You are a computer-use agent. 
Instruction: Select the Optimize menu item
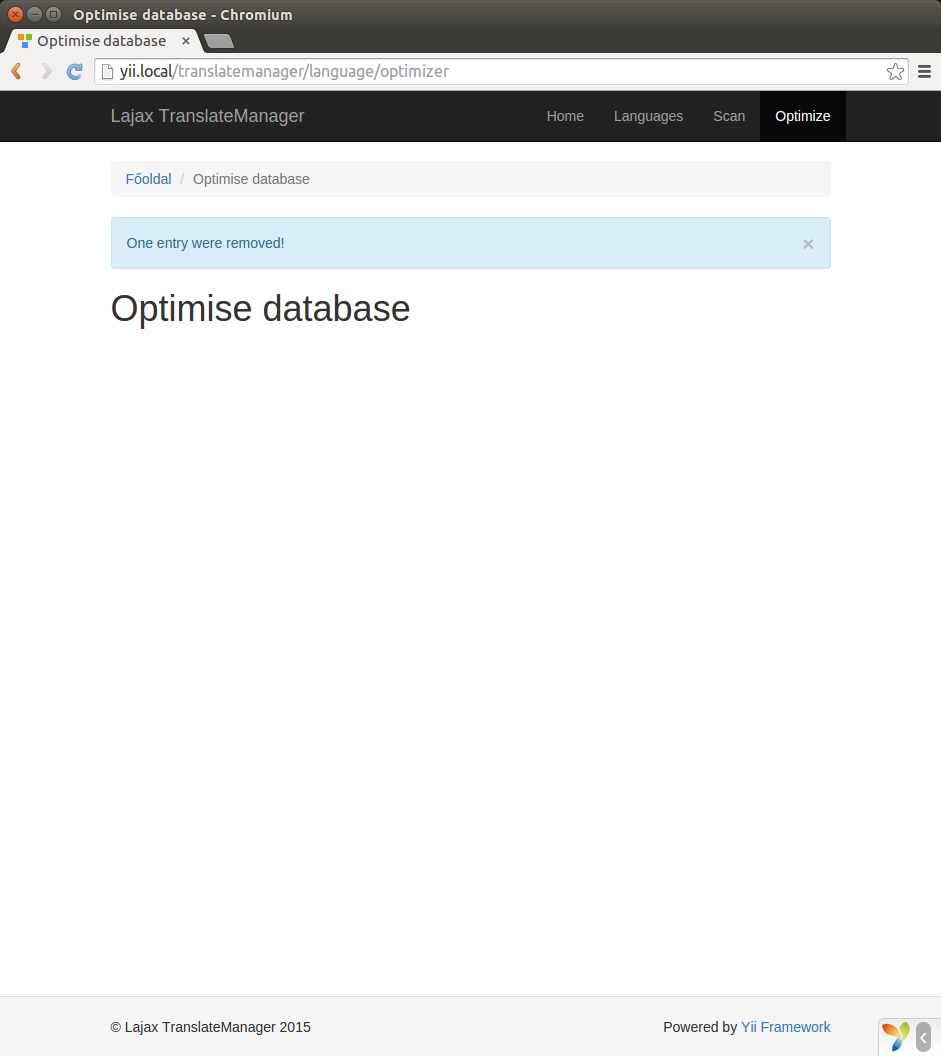[x=802, y=116]
